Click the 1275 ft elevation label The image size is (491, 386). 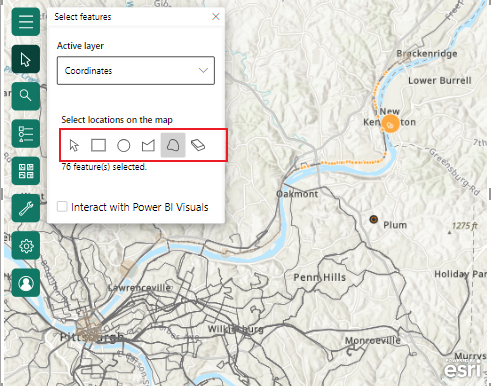pos(465,226)
